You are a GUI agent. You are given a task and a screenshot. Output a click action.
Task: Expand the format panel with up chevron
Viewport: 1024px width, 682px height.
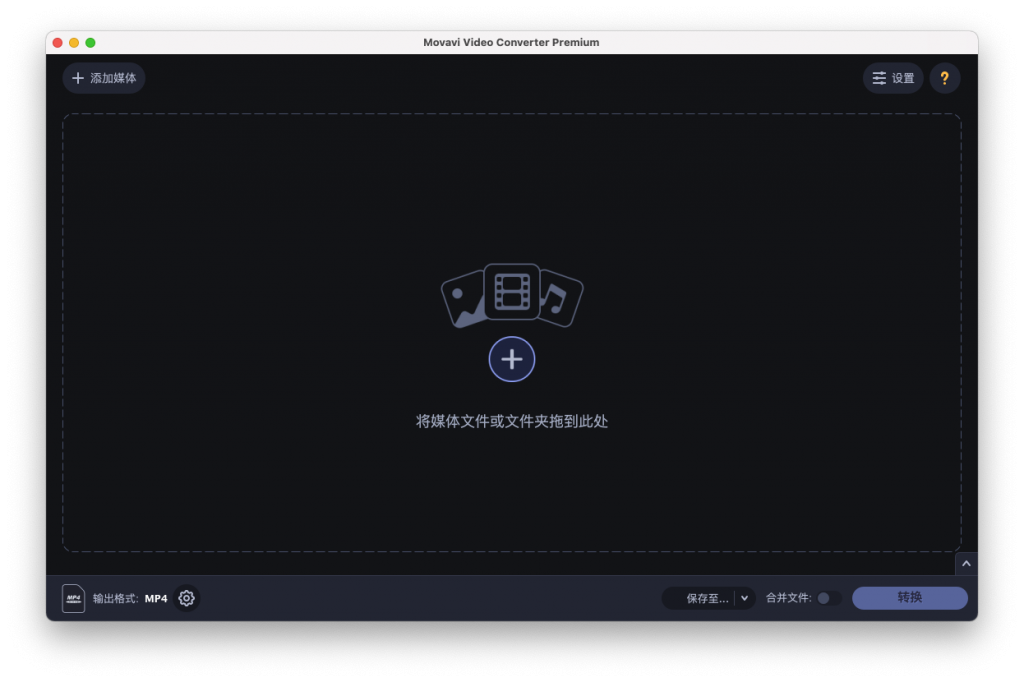(x=966, y=563)
